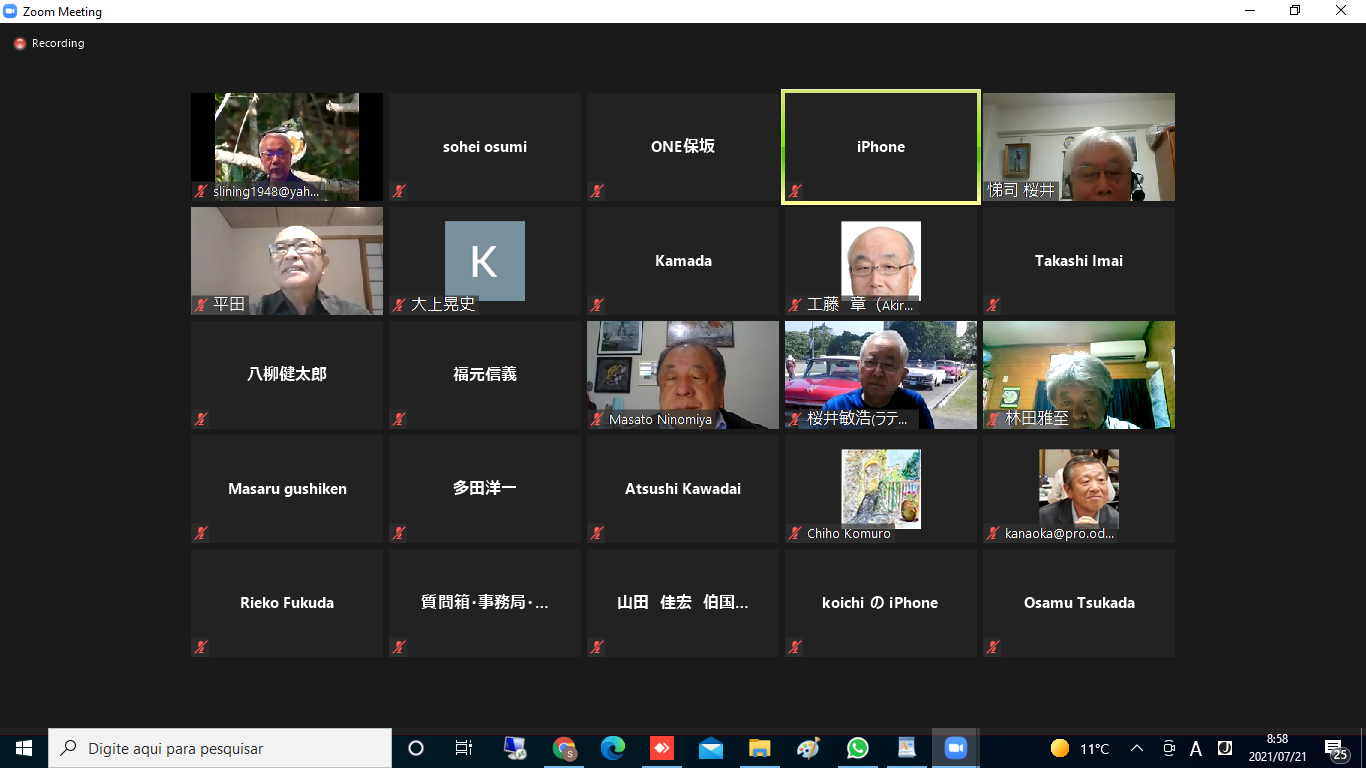Click the 11°C weather widget
The height and width of the screenshot is (768, 1366).
click(1080, 748)
